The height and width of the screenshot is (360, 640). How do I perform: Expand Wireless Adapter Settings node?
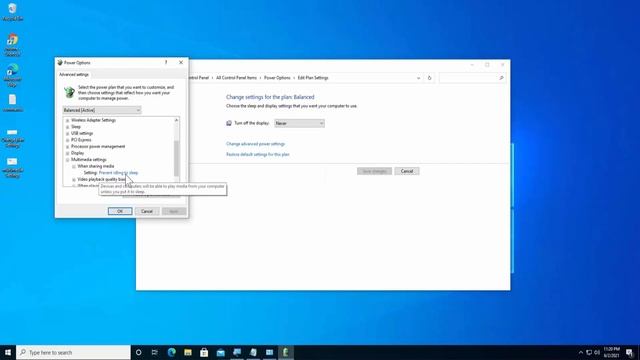tap(67, 120)
